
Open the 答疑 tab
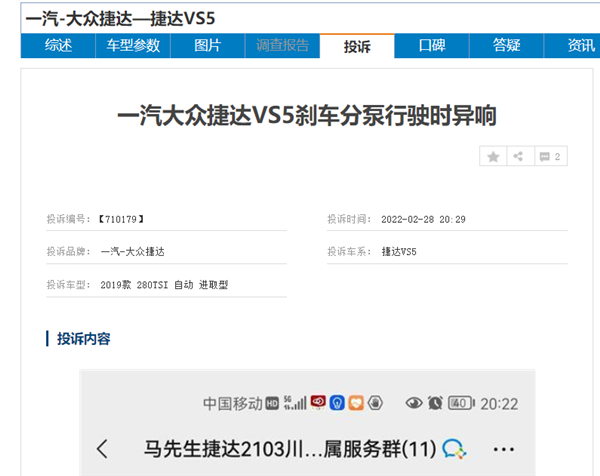(506, 46)
